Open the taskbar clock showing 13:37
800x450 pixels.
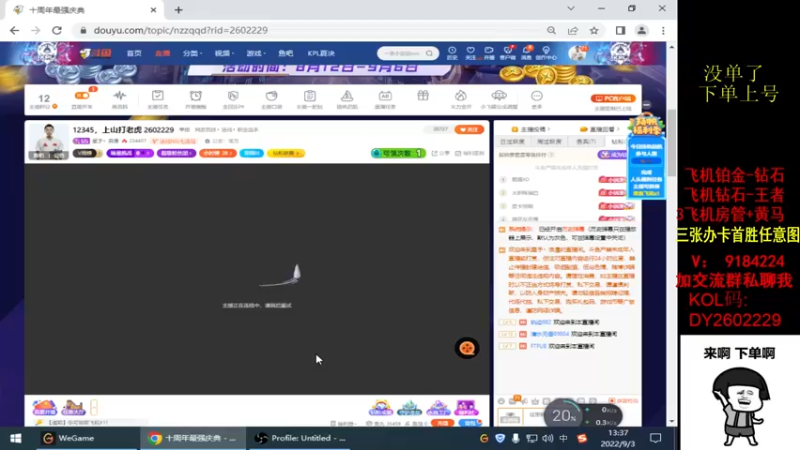618,438
